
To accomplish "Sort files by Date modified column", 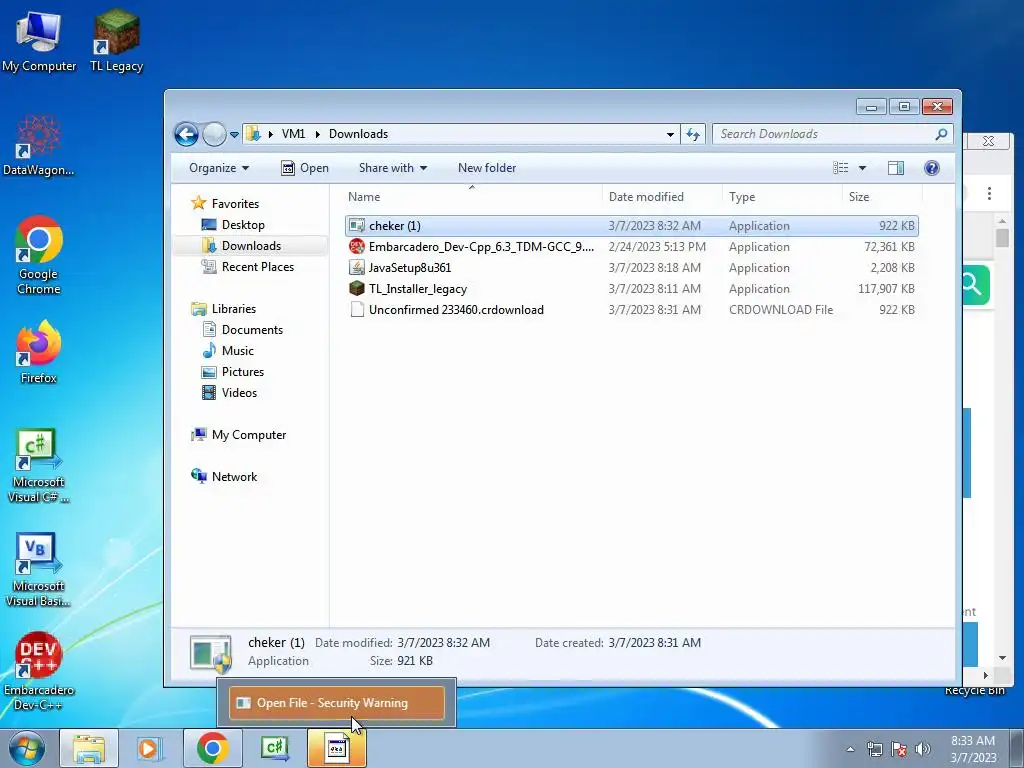I will [662, 197].
